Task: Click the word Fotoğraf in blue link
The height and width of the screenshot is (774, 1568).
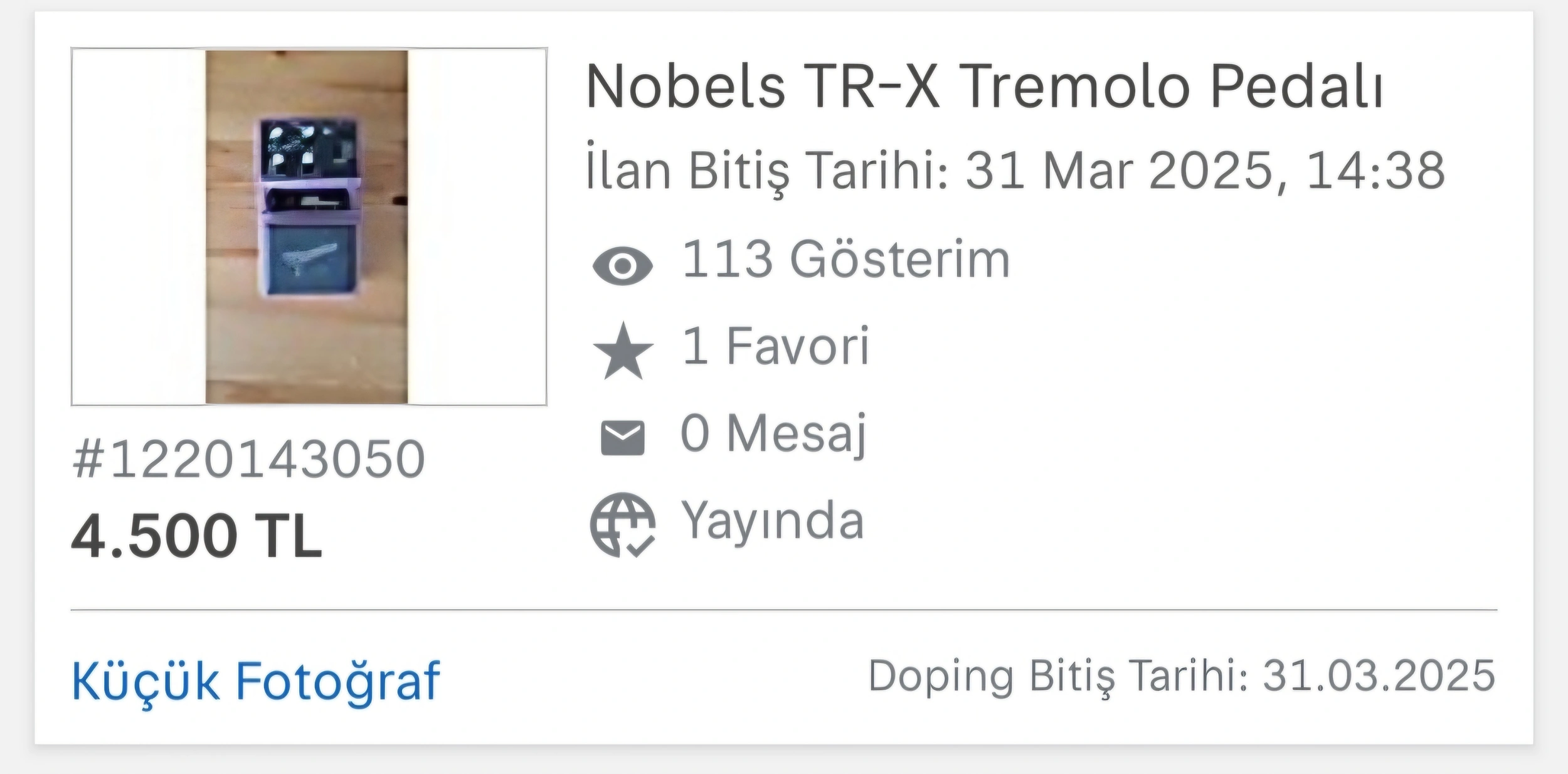Action: point(337,682)
